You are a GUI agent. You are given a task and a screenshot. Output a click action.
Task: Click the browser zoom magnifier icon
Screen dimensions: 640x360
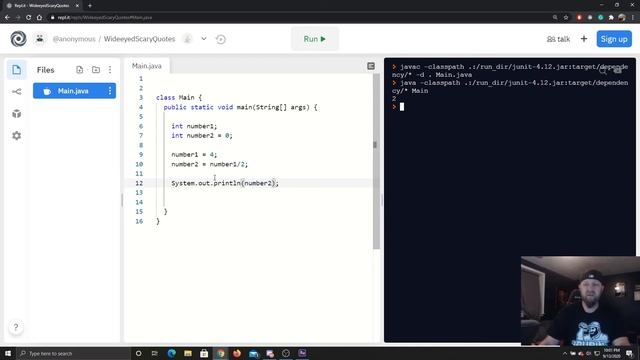555,18
